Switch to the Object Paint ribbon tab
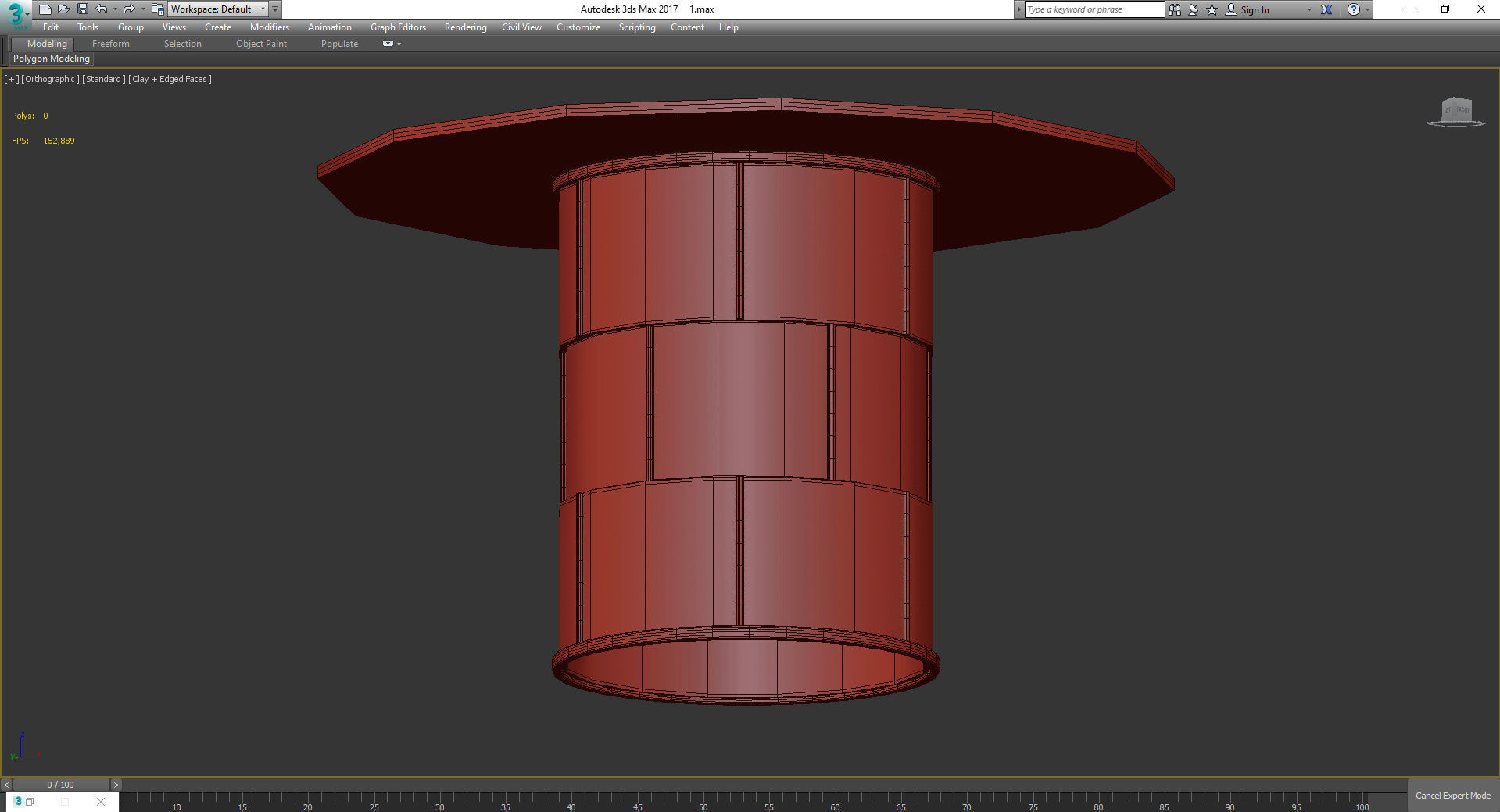This screenshot has width=1500, height=812. click(261, 44)
